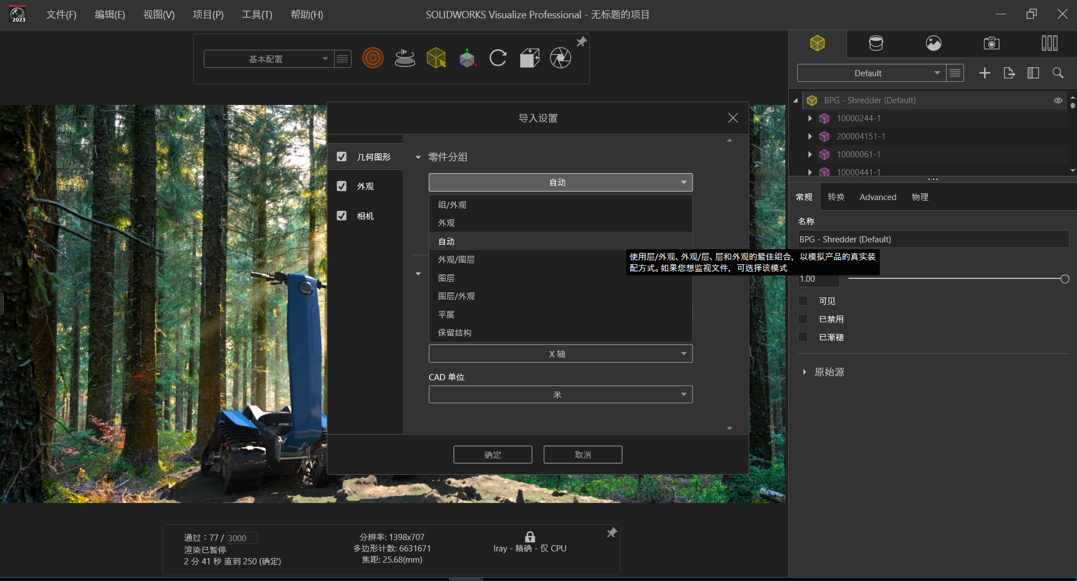Open the CAD 单位 unit dropdown
1077x581 pixels.
coord(559,394)
